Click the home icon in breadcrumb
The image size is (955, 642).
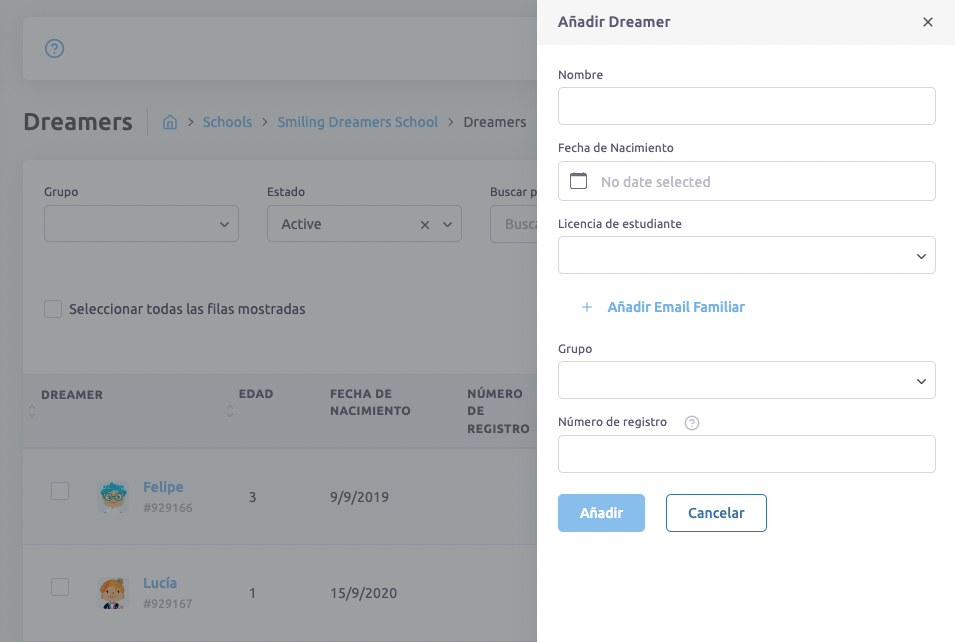tap(170, 122)
